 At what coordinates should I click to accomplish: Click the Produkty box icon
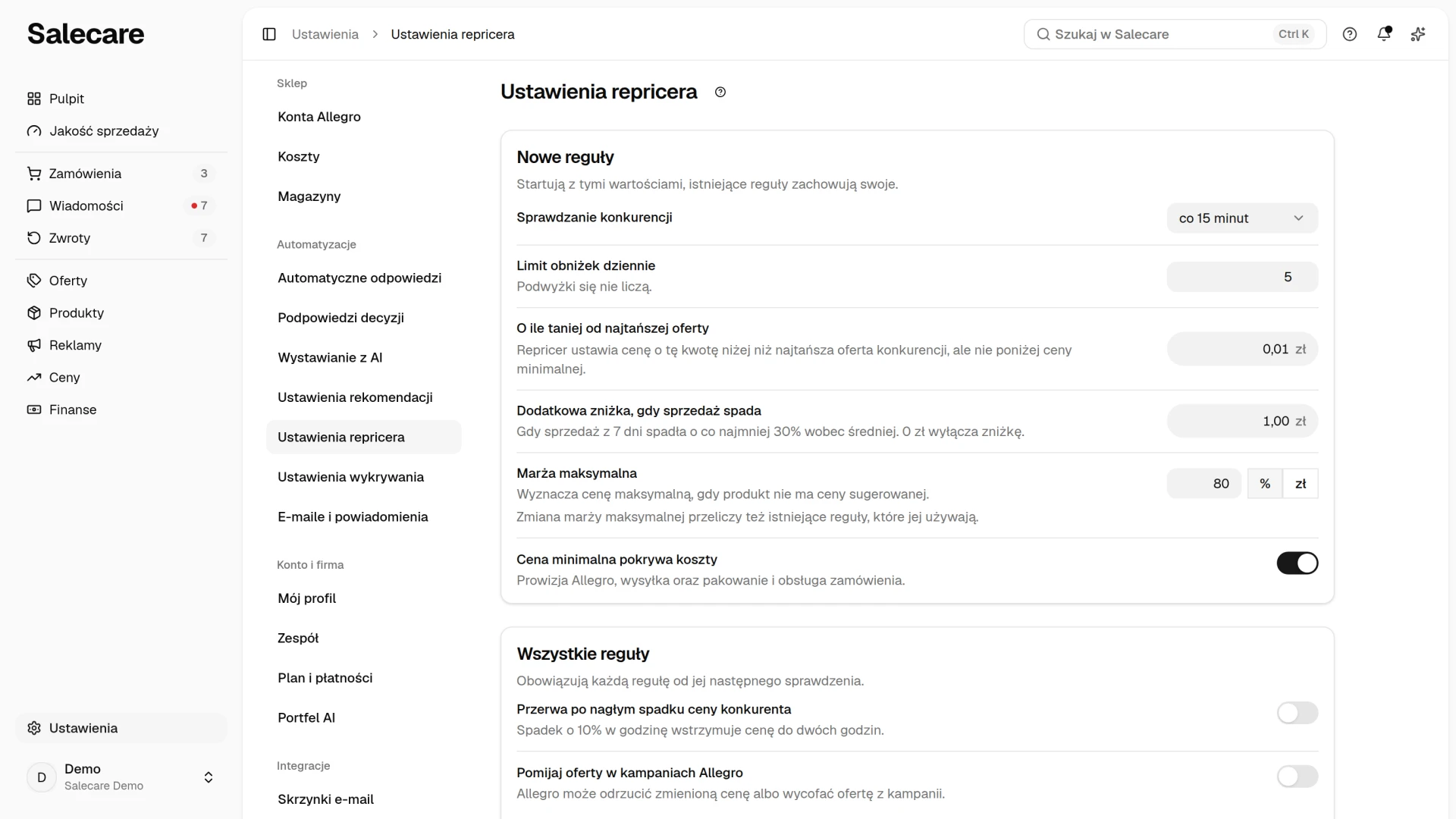click(x=34, y=313)
